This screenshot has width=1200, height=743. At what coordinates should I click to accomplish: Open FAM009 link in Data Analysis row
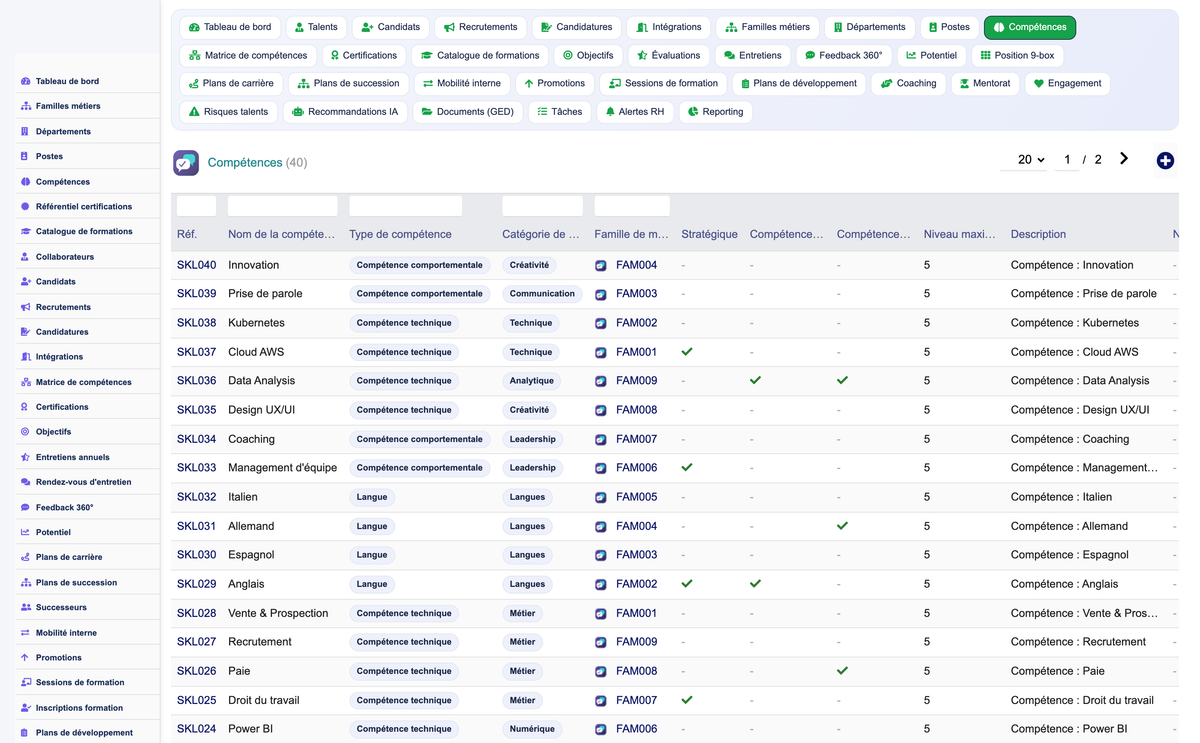click(x=636, y=381)
